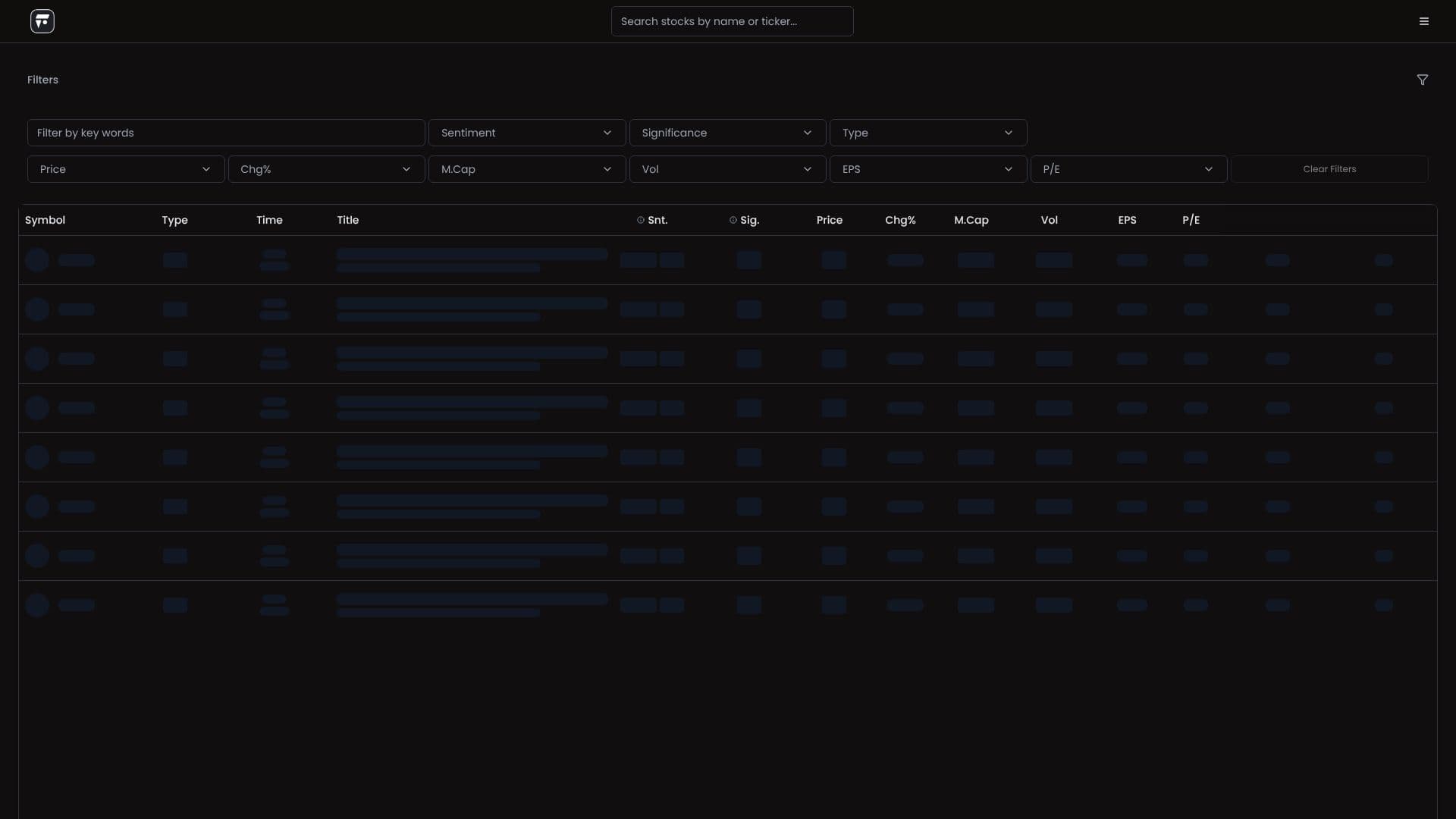Expand the Chg% filter dropdown
Image resolution: width=1456 pixels, height=819 pixels.
pyautogui.click(x=326, y=169)
